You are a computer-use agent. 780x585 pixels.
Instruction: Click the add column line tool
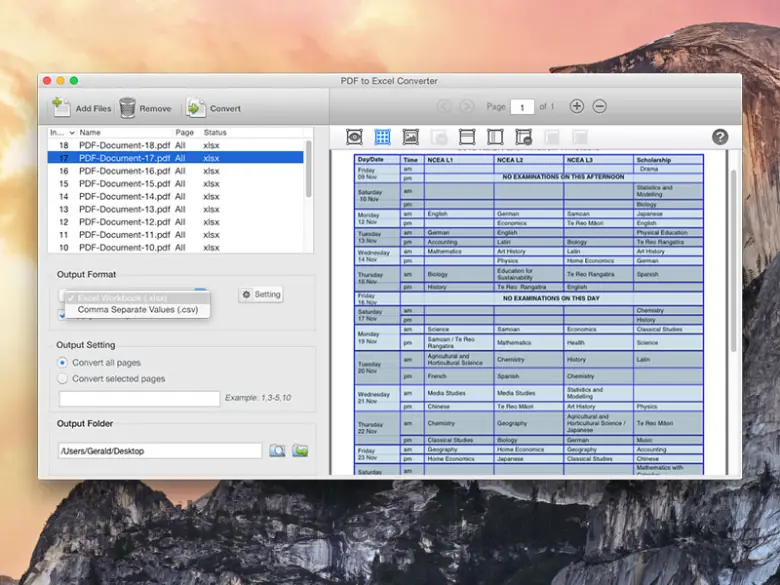click(x=495, y=137)
